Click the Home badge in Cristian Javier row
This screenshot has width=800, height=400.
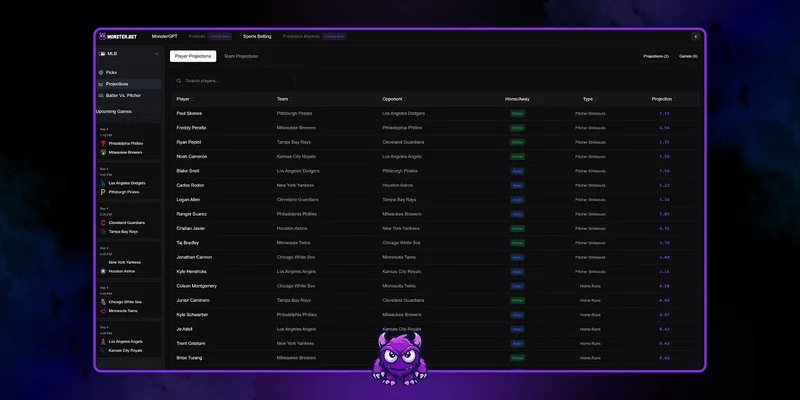[x=517, y=229]
